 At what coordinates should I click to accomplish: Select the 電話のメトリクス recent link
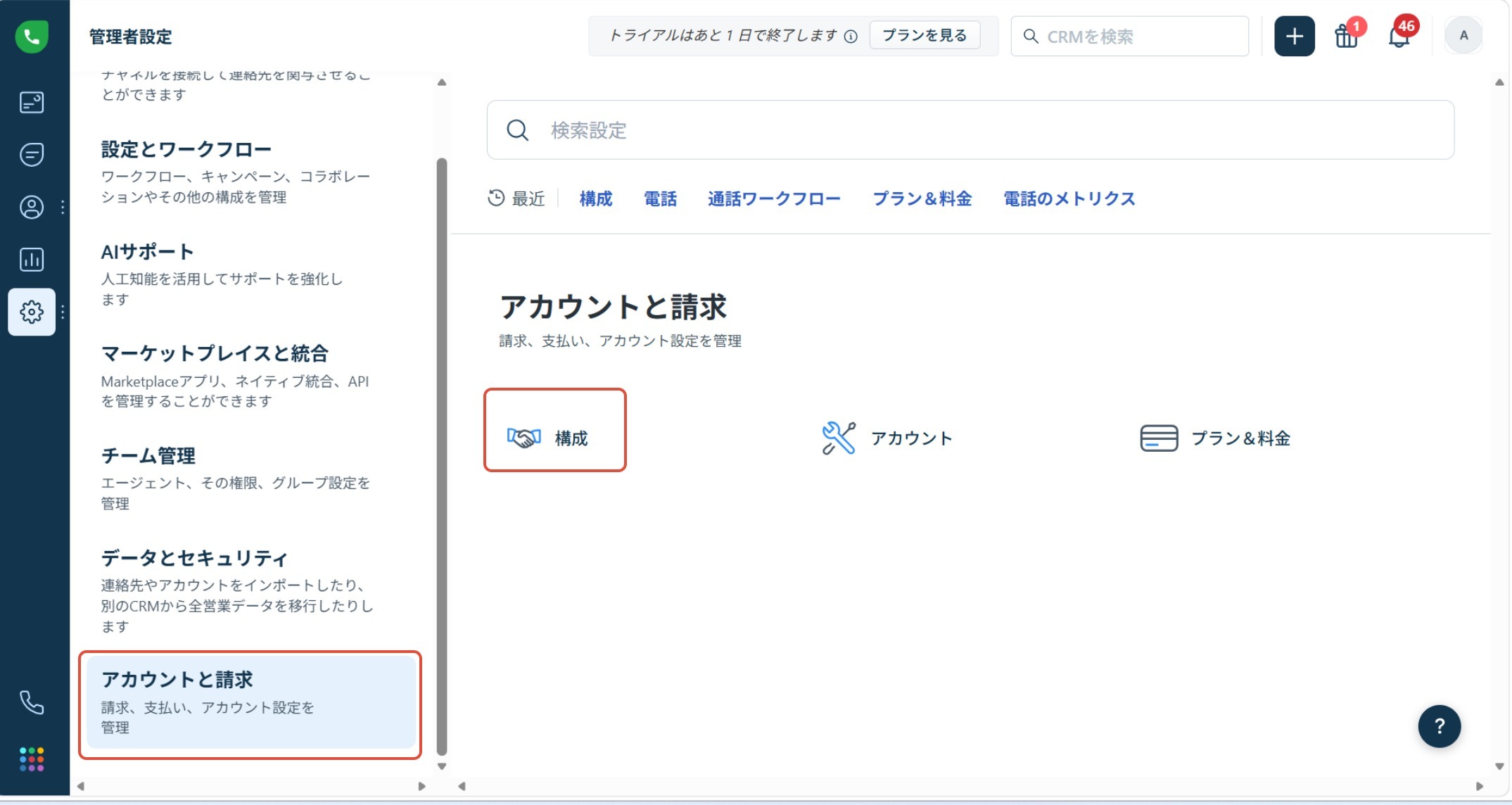(x=1069, y=199)
